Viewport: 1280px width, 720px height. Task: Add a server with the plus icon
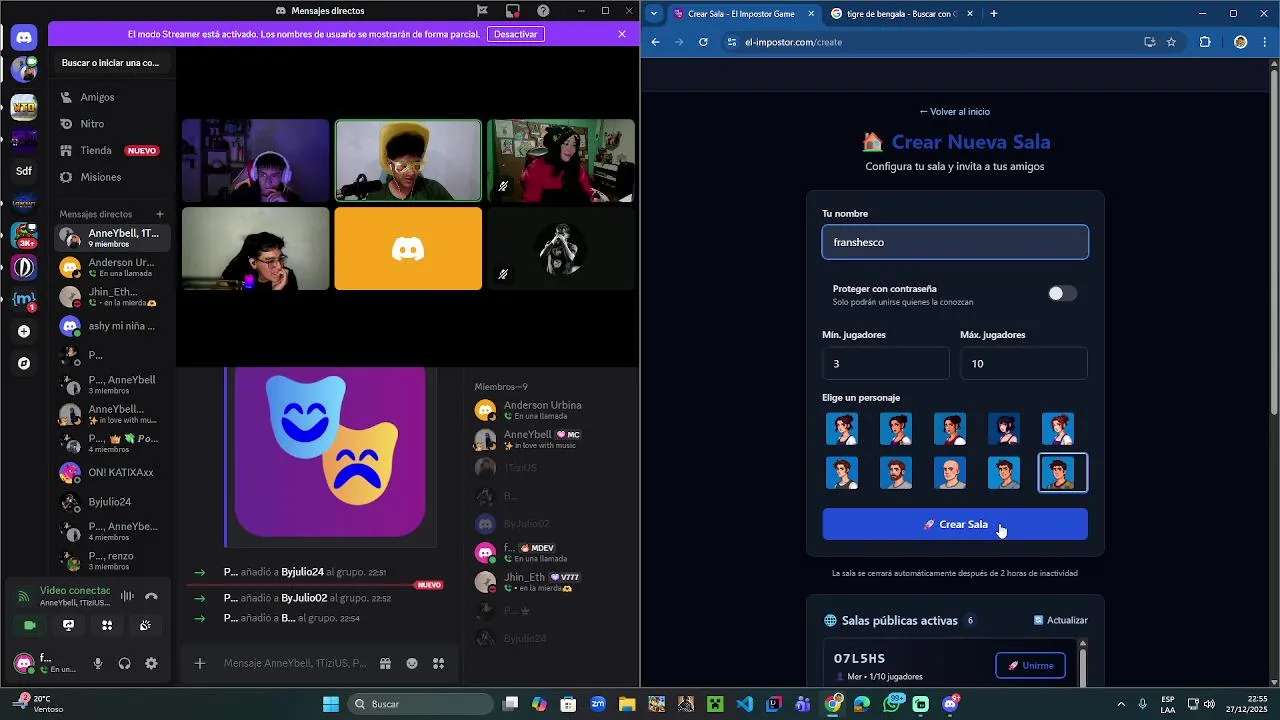tap(24, 331)
